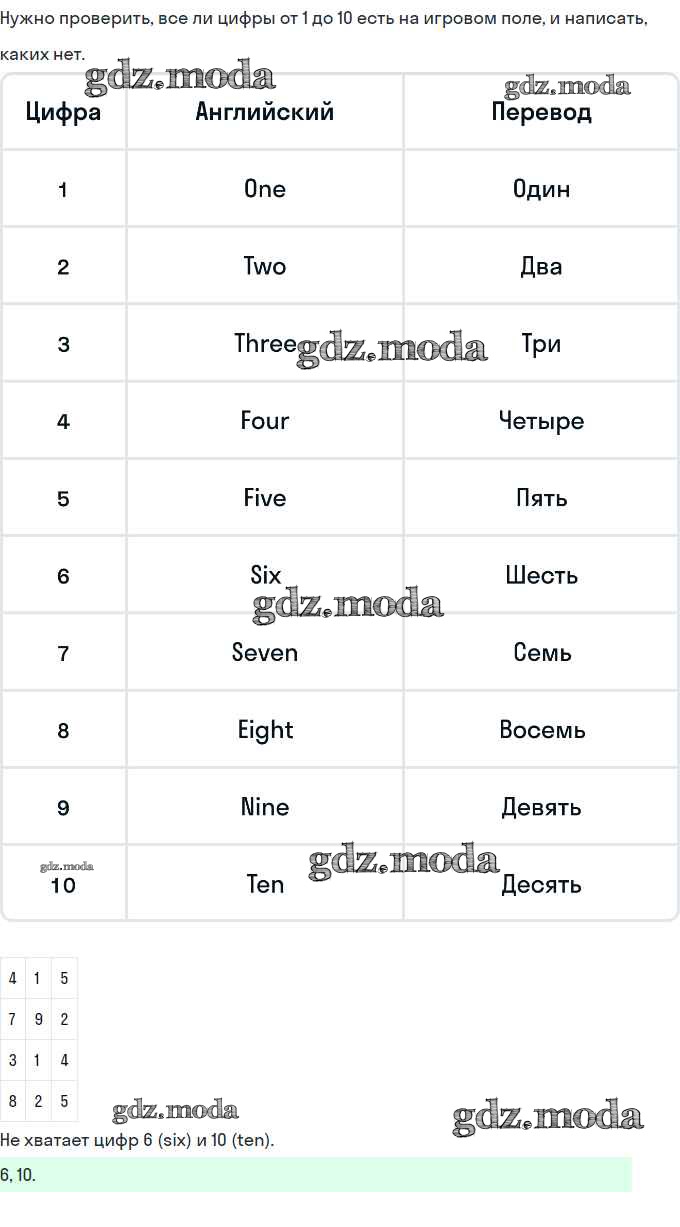
Task: Click the translation 'Восемь'
Action: 541,730
